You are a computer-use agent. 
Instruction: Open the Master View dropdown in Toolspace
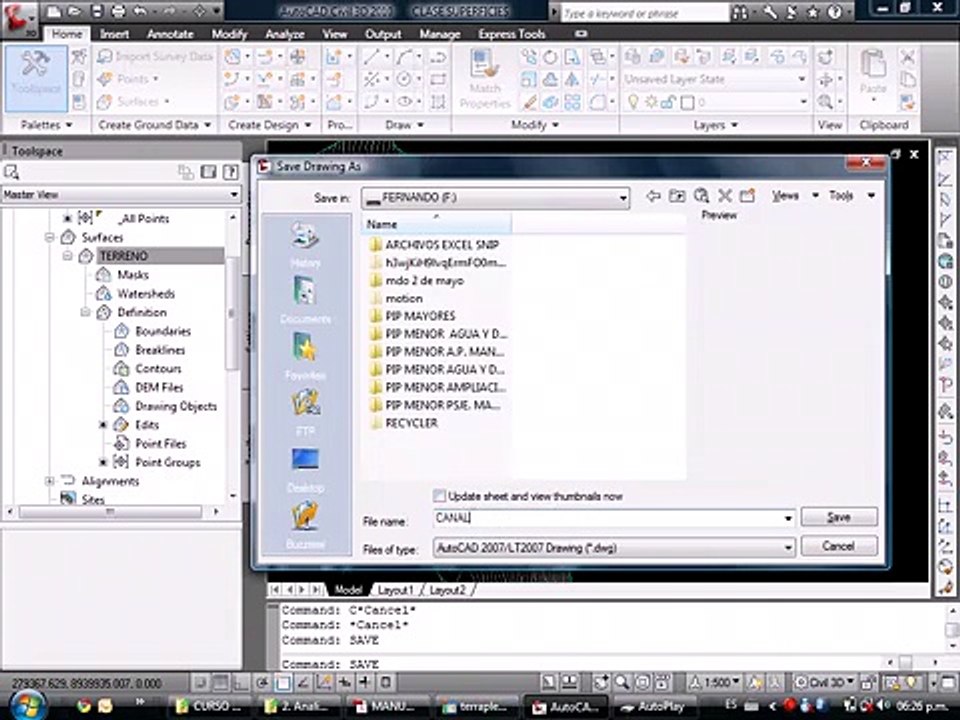pos(233,195)
